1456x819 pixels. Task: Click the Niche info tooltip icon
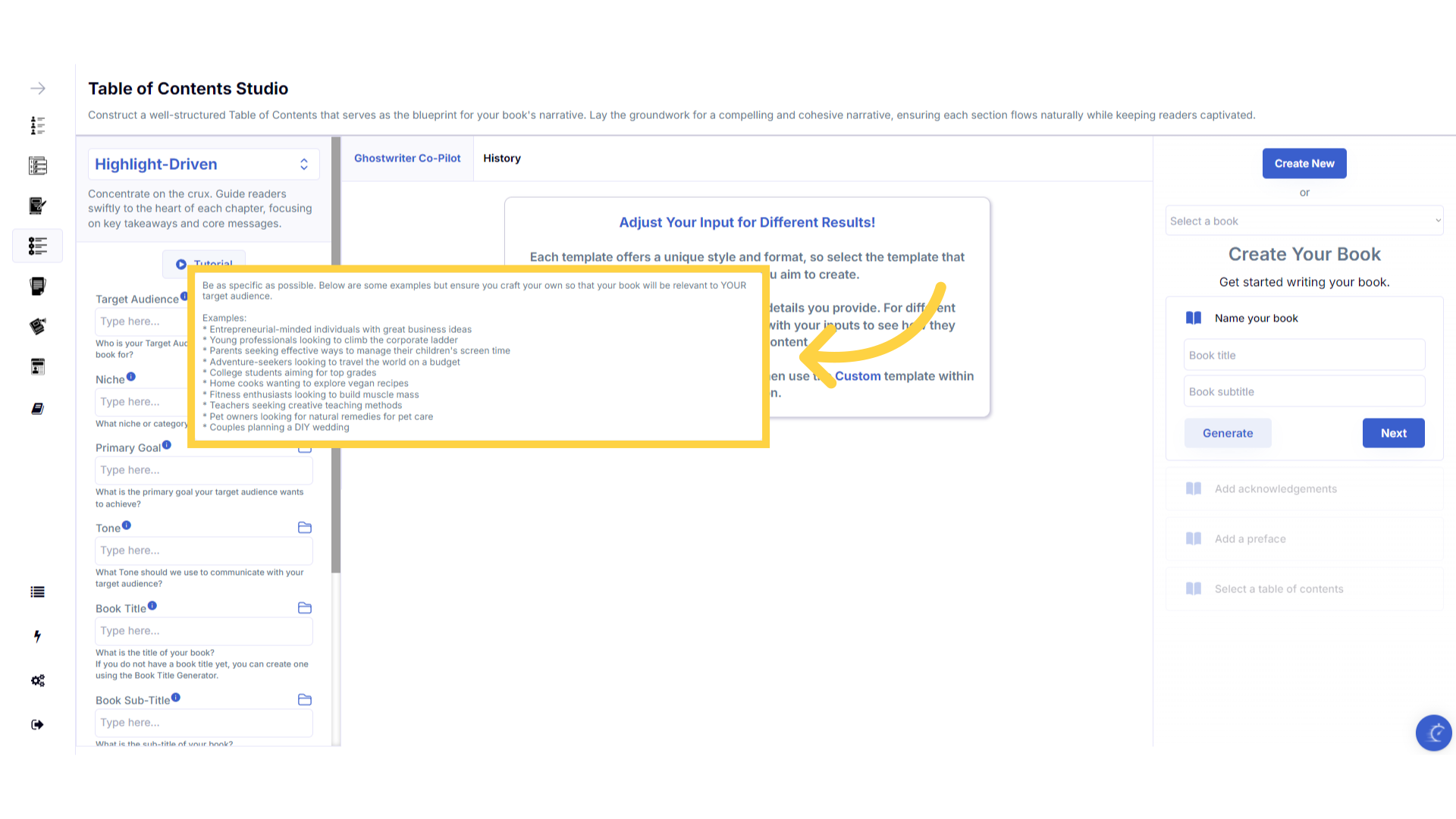(131, 377)
